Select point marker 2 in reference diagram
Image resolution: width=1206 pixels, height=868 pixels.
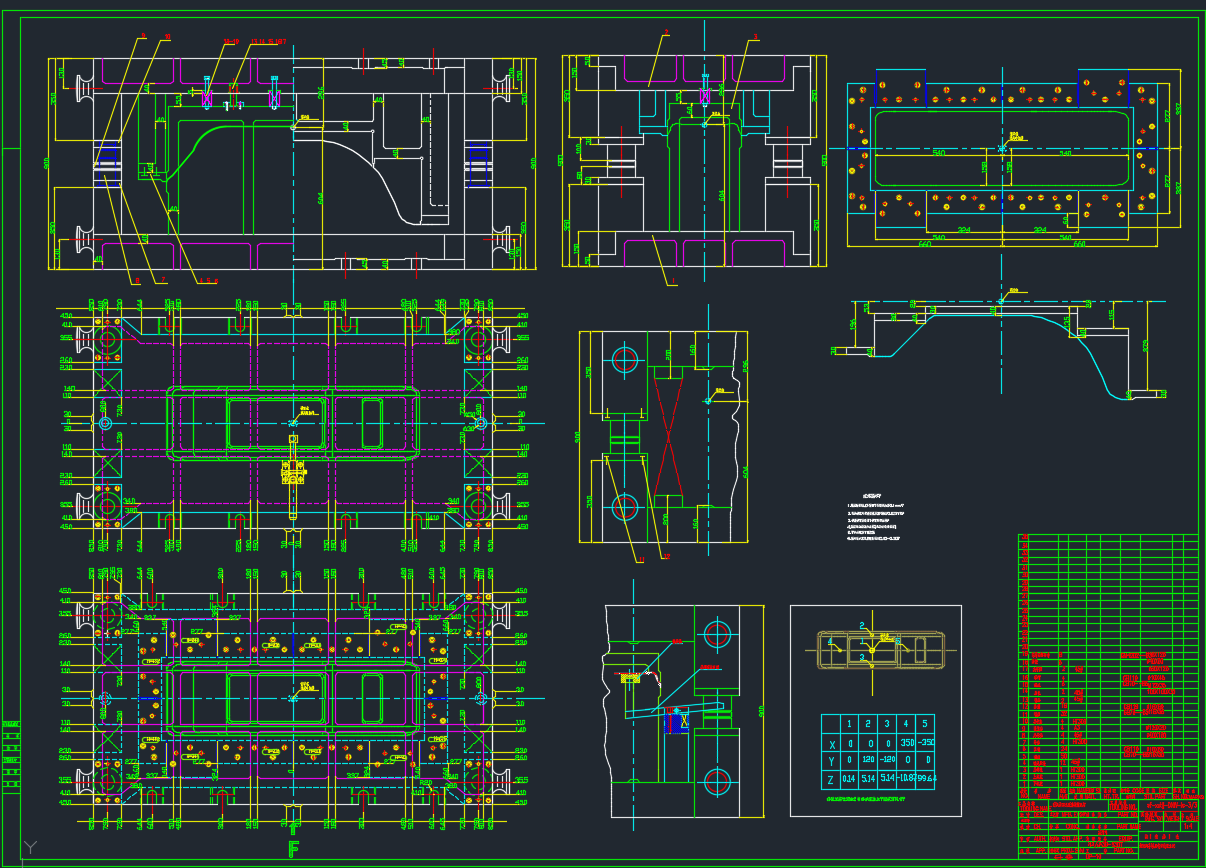click(861, 626)
